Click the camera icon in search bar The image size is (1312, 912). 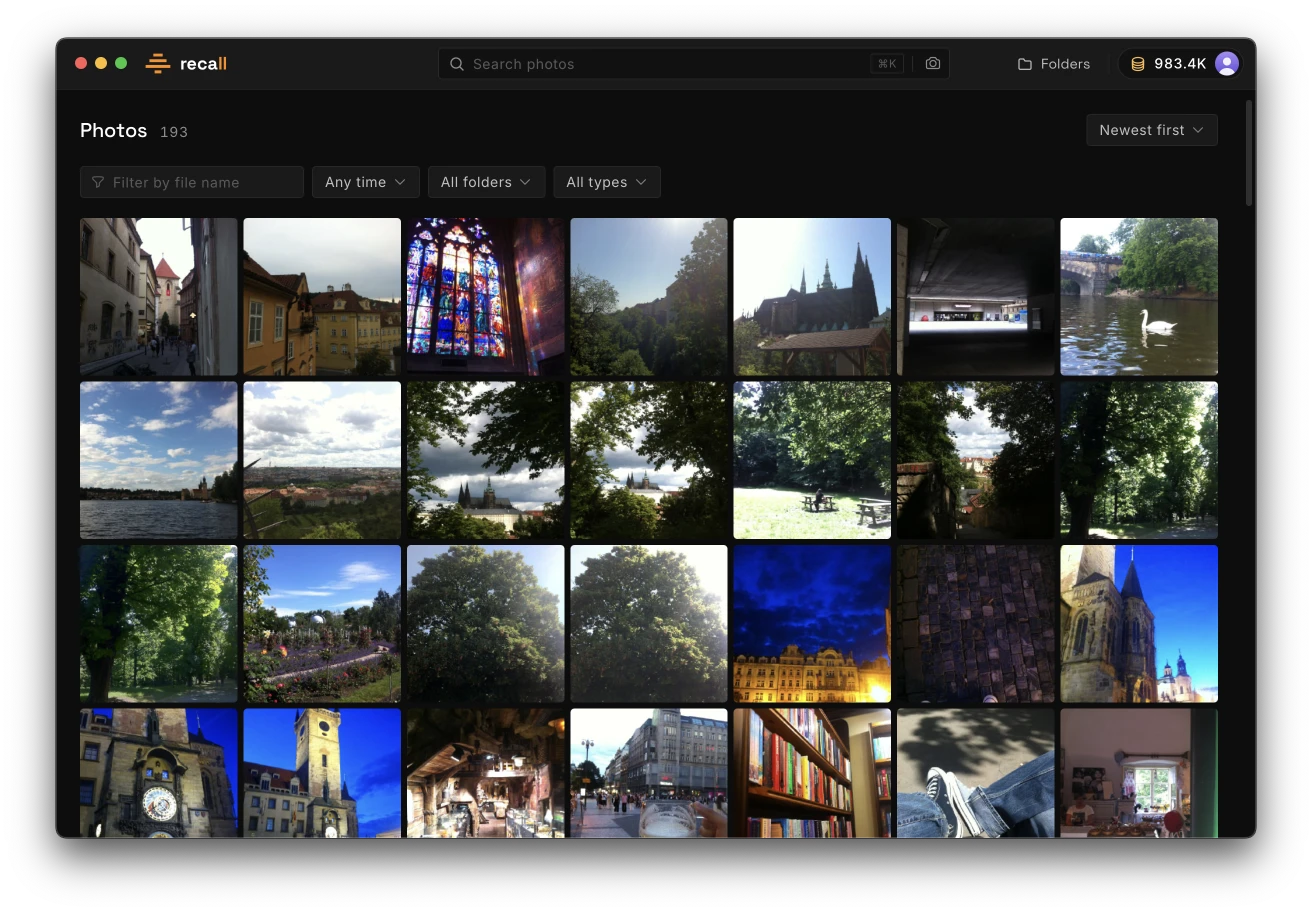932,64
